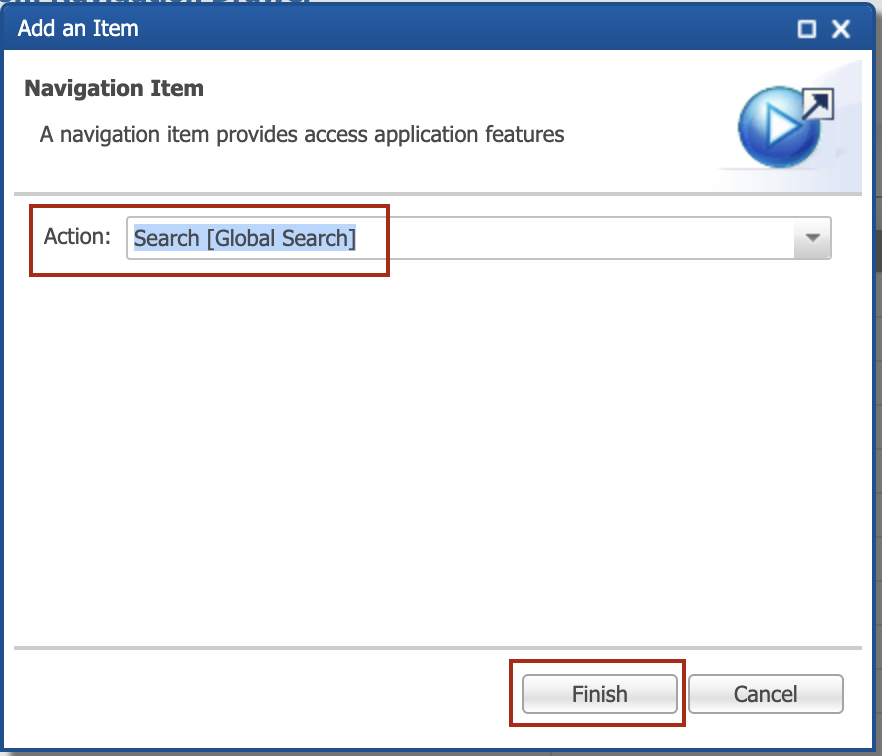Click the background window strip behind the dialog
882x756 pixels.
(879, 394)
